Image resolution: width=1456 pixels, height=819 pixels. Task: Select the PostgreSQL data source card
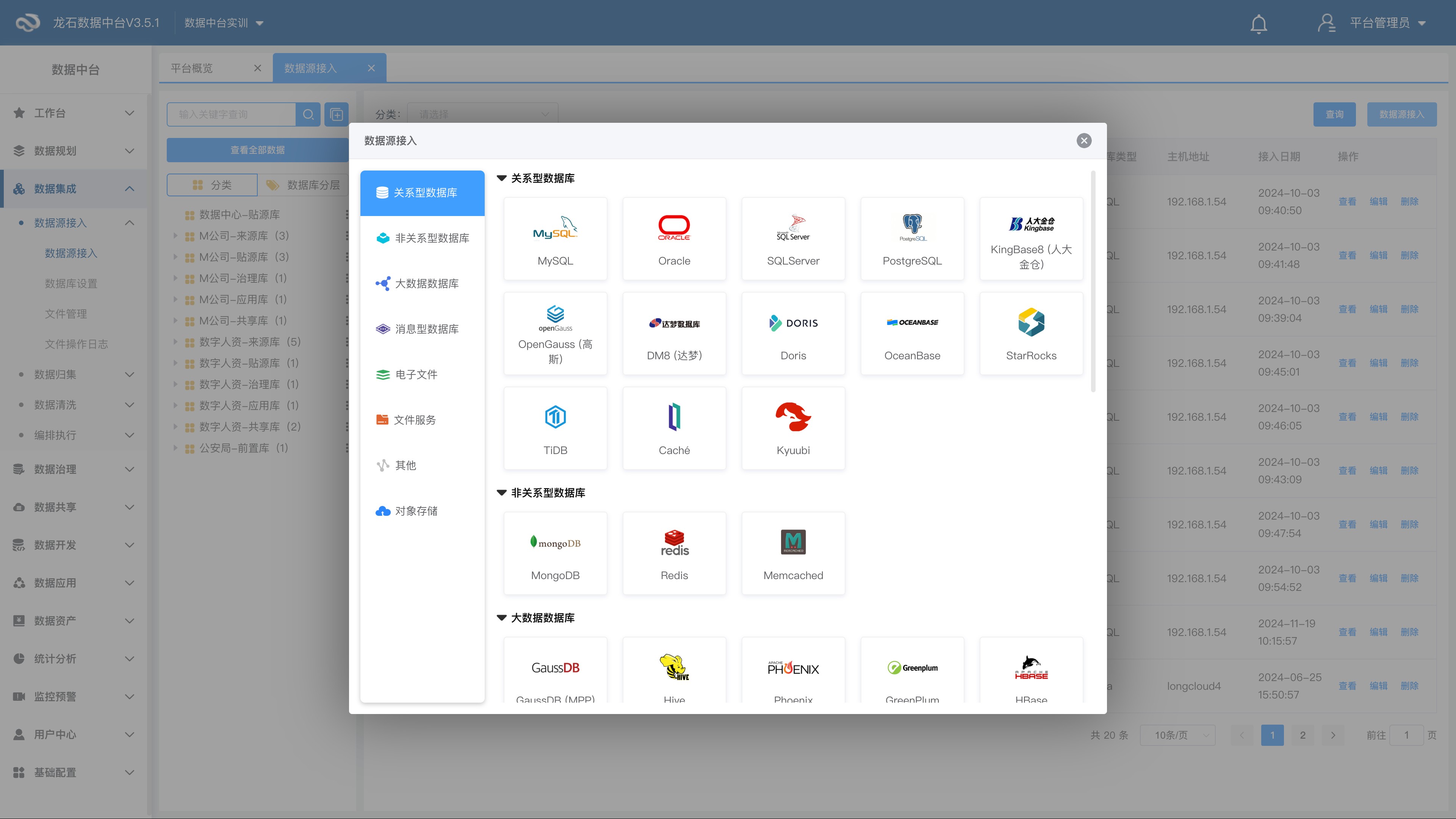[x=912, y=238]
